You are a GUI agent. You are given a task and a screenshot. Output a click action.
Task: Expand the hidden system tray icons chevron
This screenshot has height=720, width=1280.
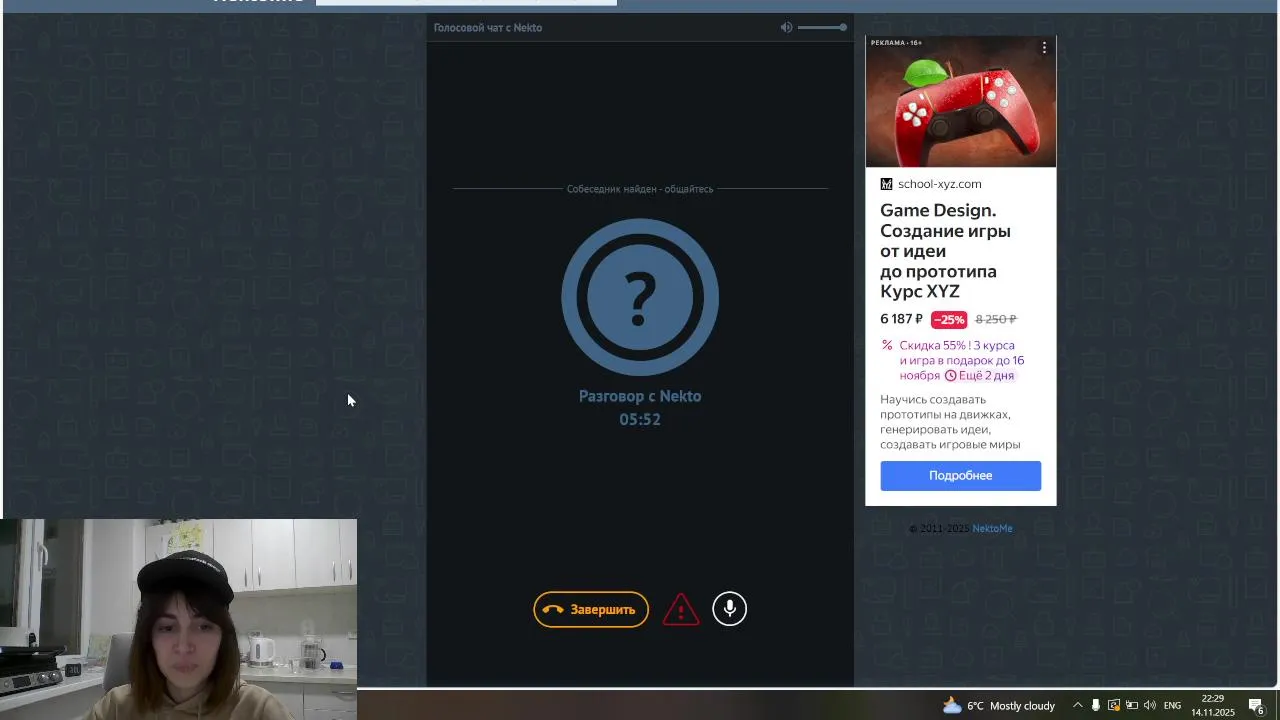[1077, 705]
